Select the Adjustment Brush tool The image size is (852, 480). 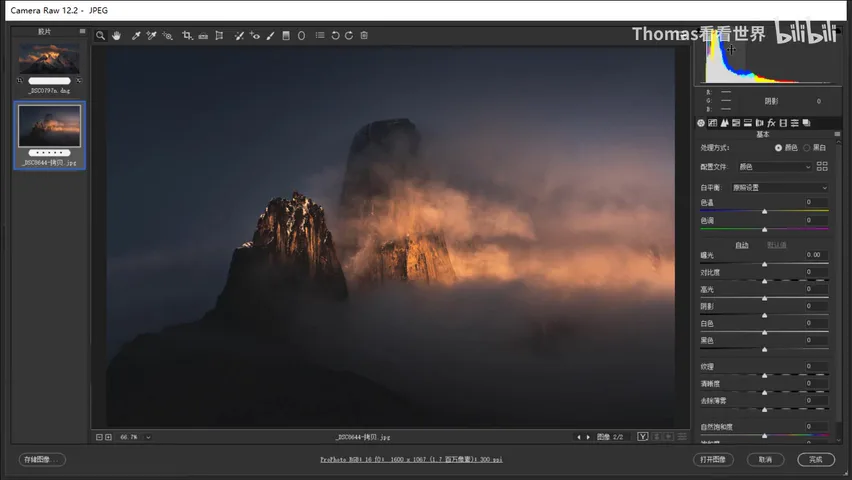point(270,35)
